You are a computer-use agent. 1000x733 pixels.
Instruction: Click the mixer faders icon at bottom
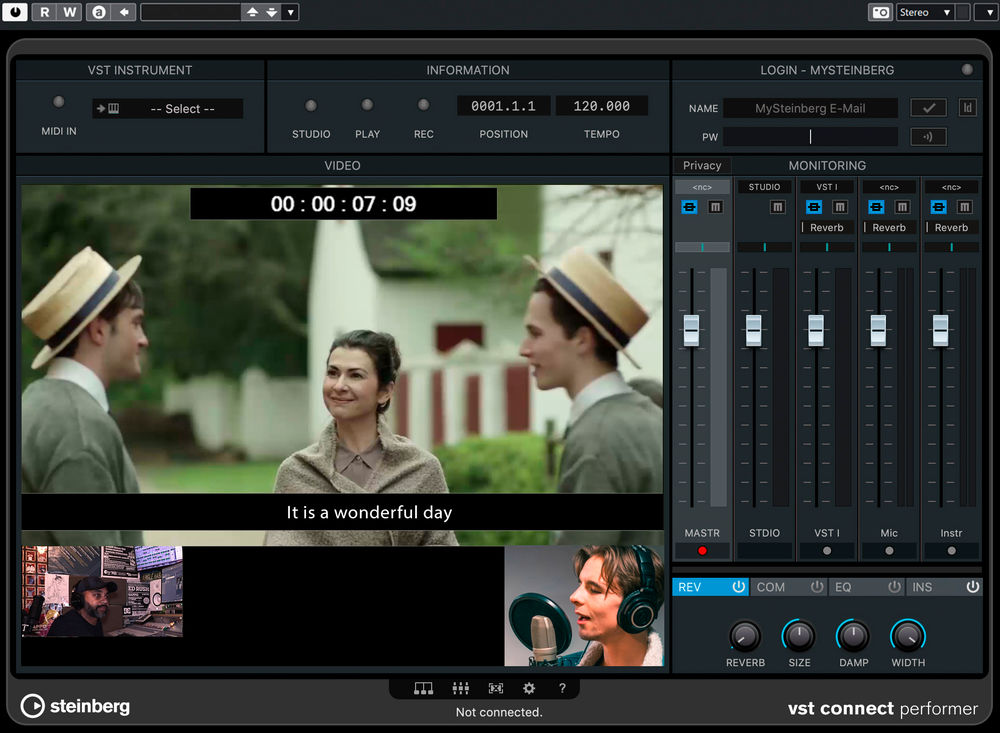(461, 688)
